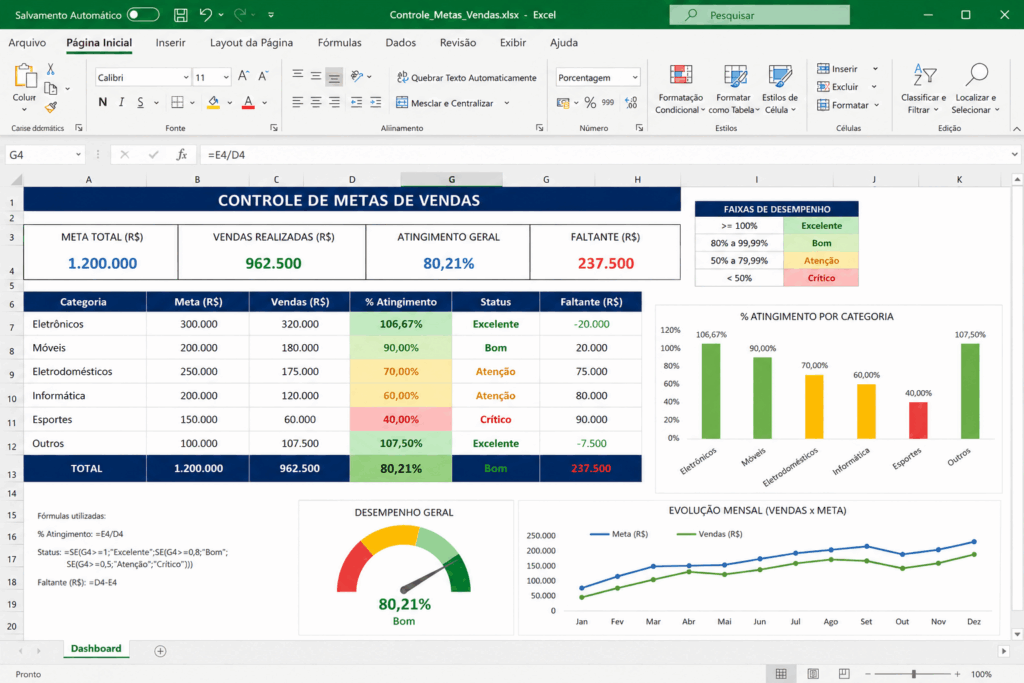Click the Copy icon

coord(51,87)
